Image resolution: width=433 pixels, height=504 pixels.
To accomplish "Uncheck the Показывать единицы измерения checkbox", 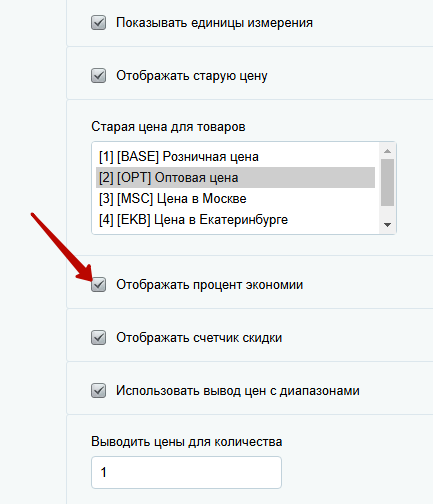I will click(98, 23).
